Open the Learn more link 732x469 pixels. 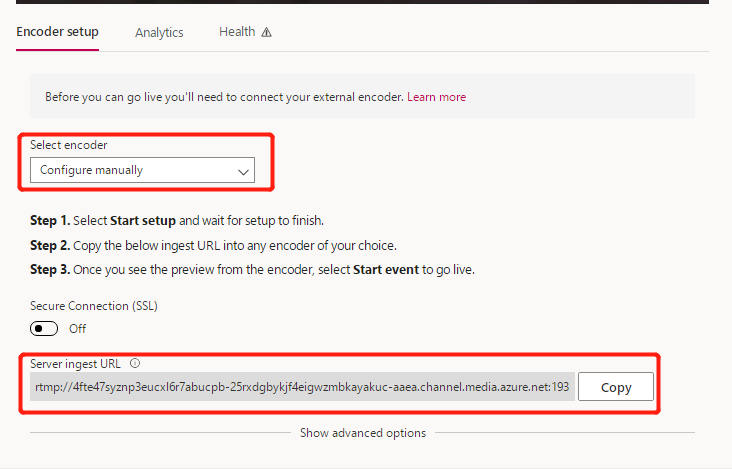click(436, 97)
